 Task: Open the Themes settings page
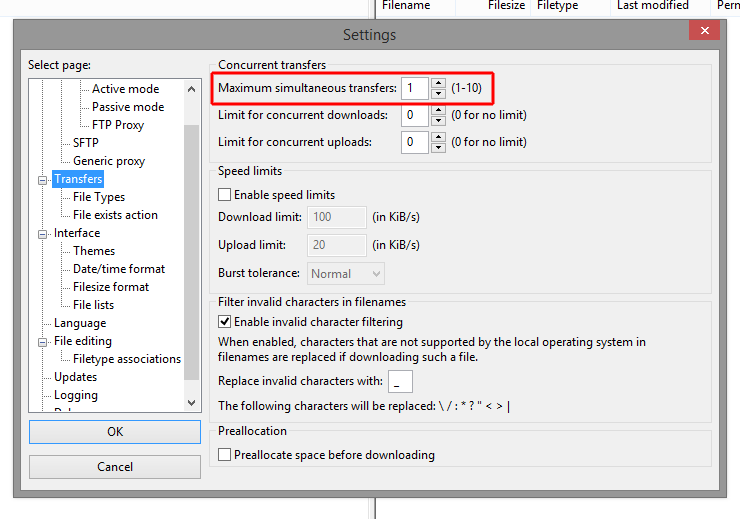(x=94, y=251)
